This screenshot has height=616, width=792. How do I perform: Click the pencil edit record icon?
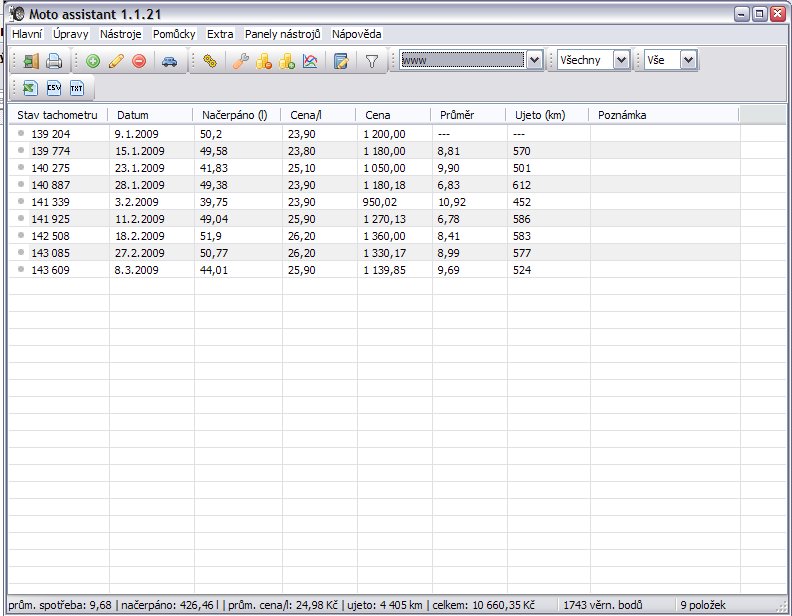[116, 61]
